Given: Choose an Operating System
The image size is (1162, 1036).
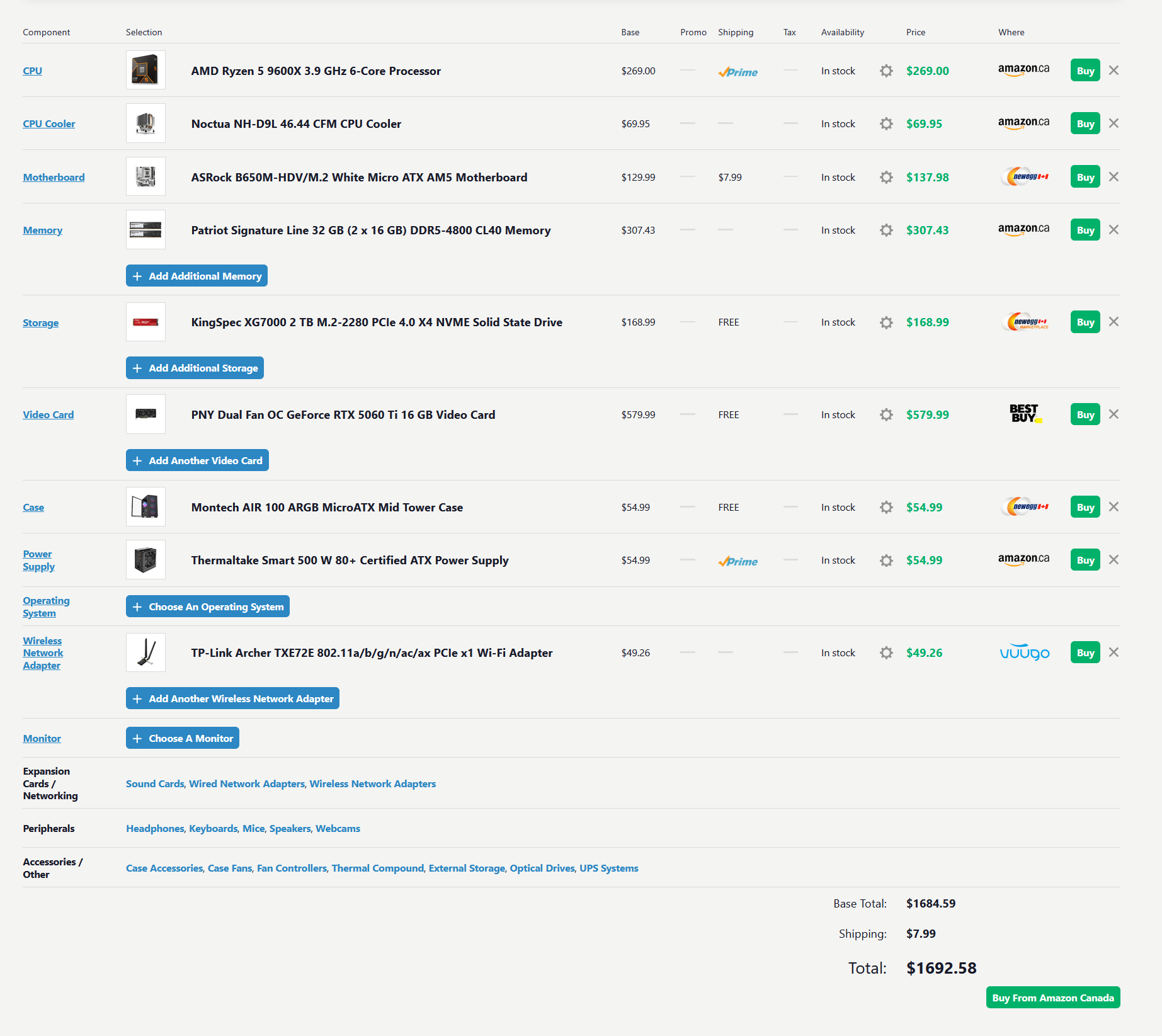Looking at the screenshot, I should [208, 606].
